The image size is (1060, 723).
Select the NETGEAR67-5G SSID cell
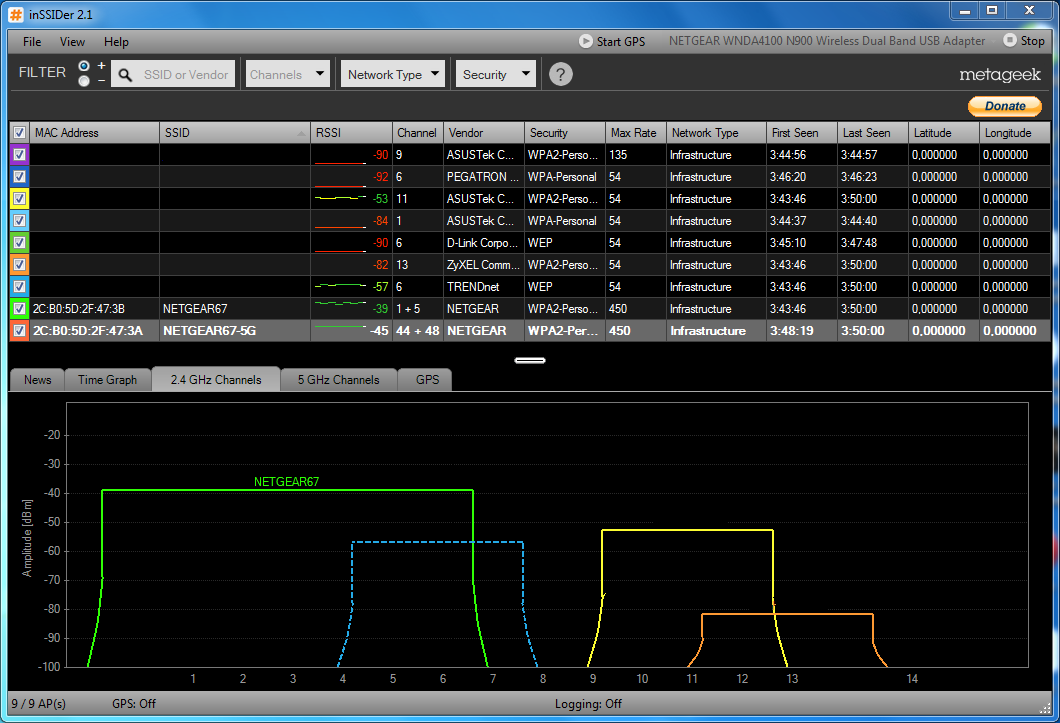pyautogui.click(x=235, y=331)
